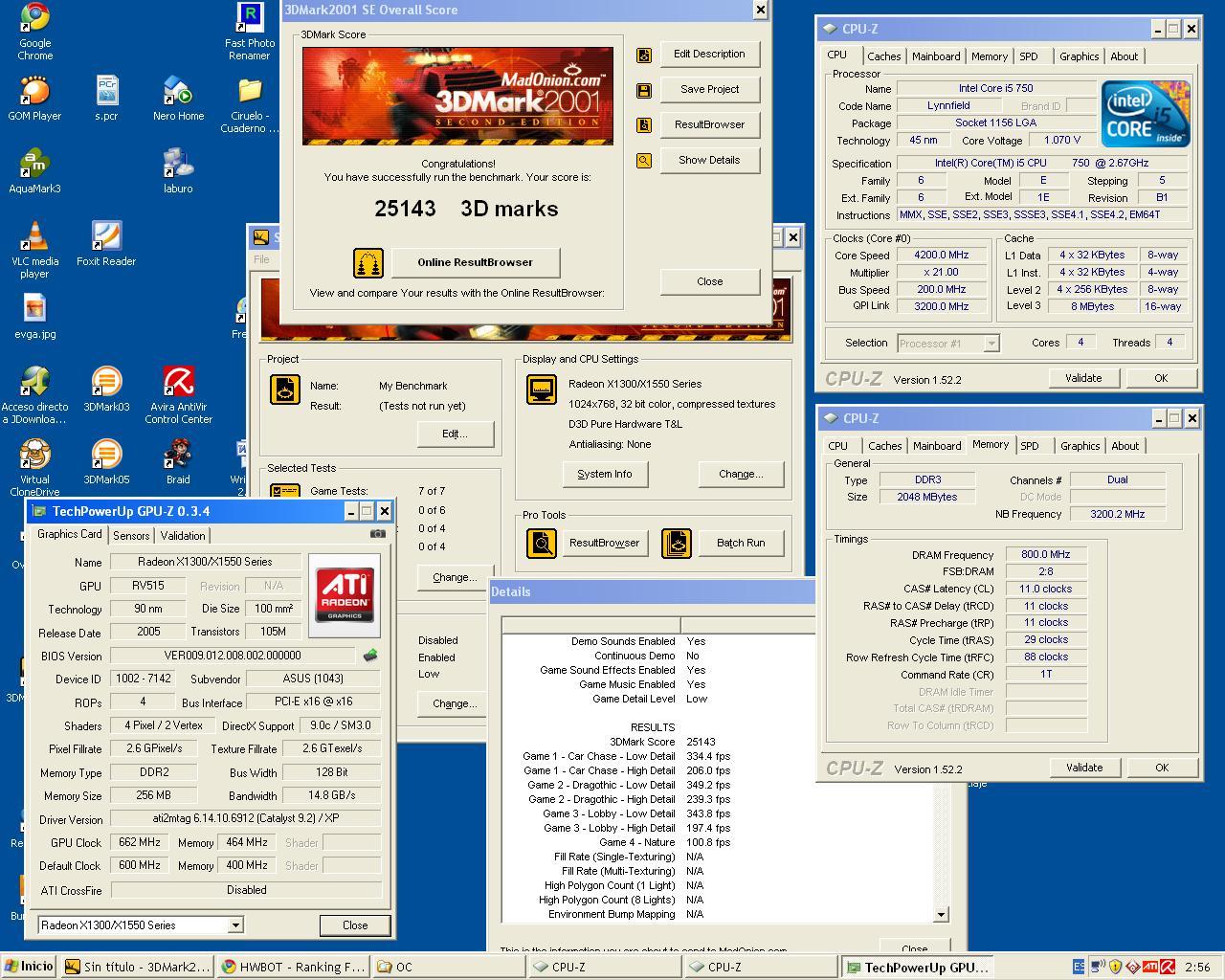Open Foxit Reader desktop icon
The height and width of the screenshot is (980, 1225).
click(x=106, y=244)
